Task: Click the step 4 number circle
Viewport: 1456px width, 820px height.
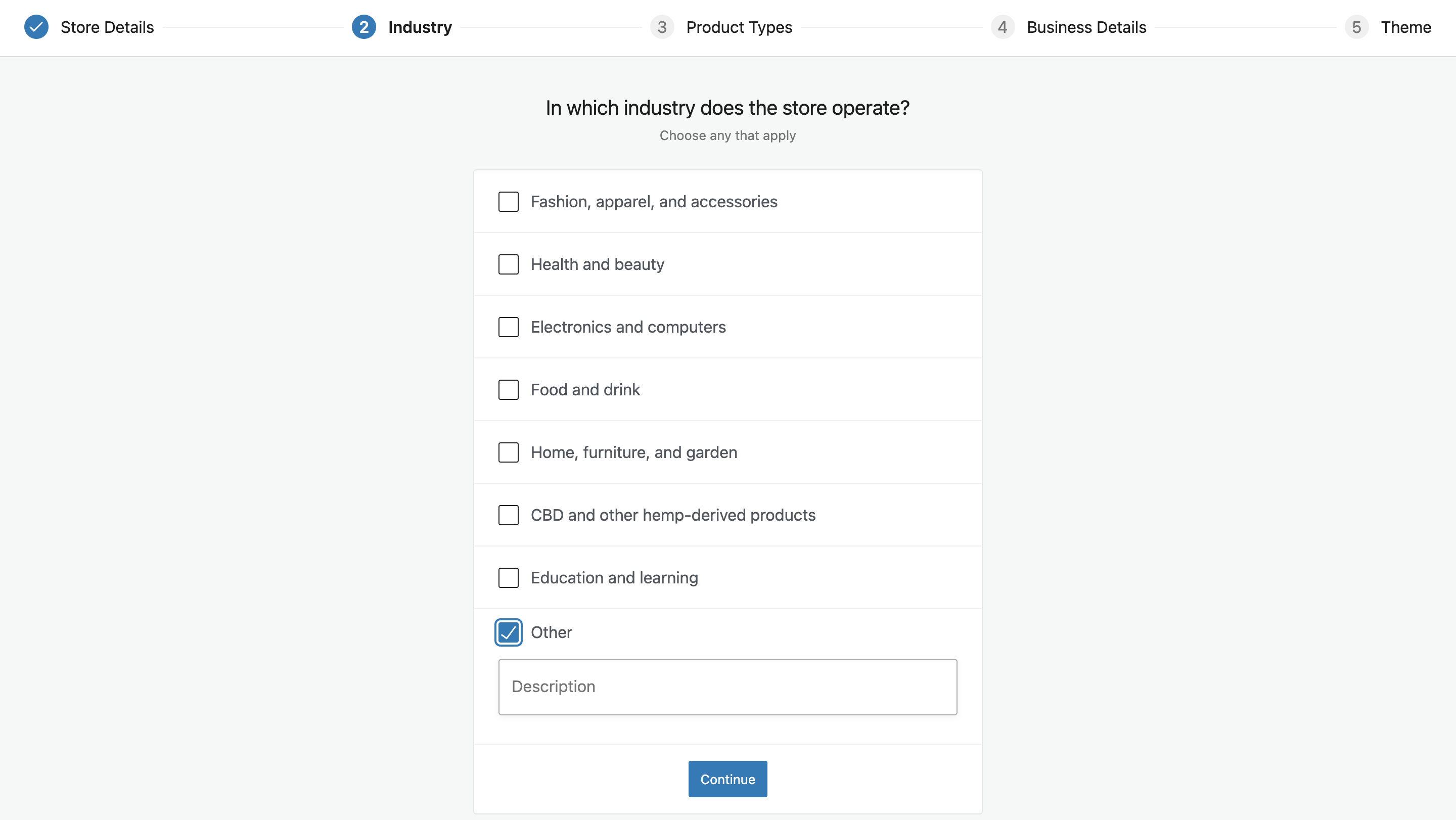Action: (x=1002, y=27)
